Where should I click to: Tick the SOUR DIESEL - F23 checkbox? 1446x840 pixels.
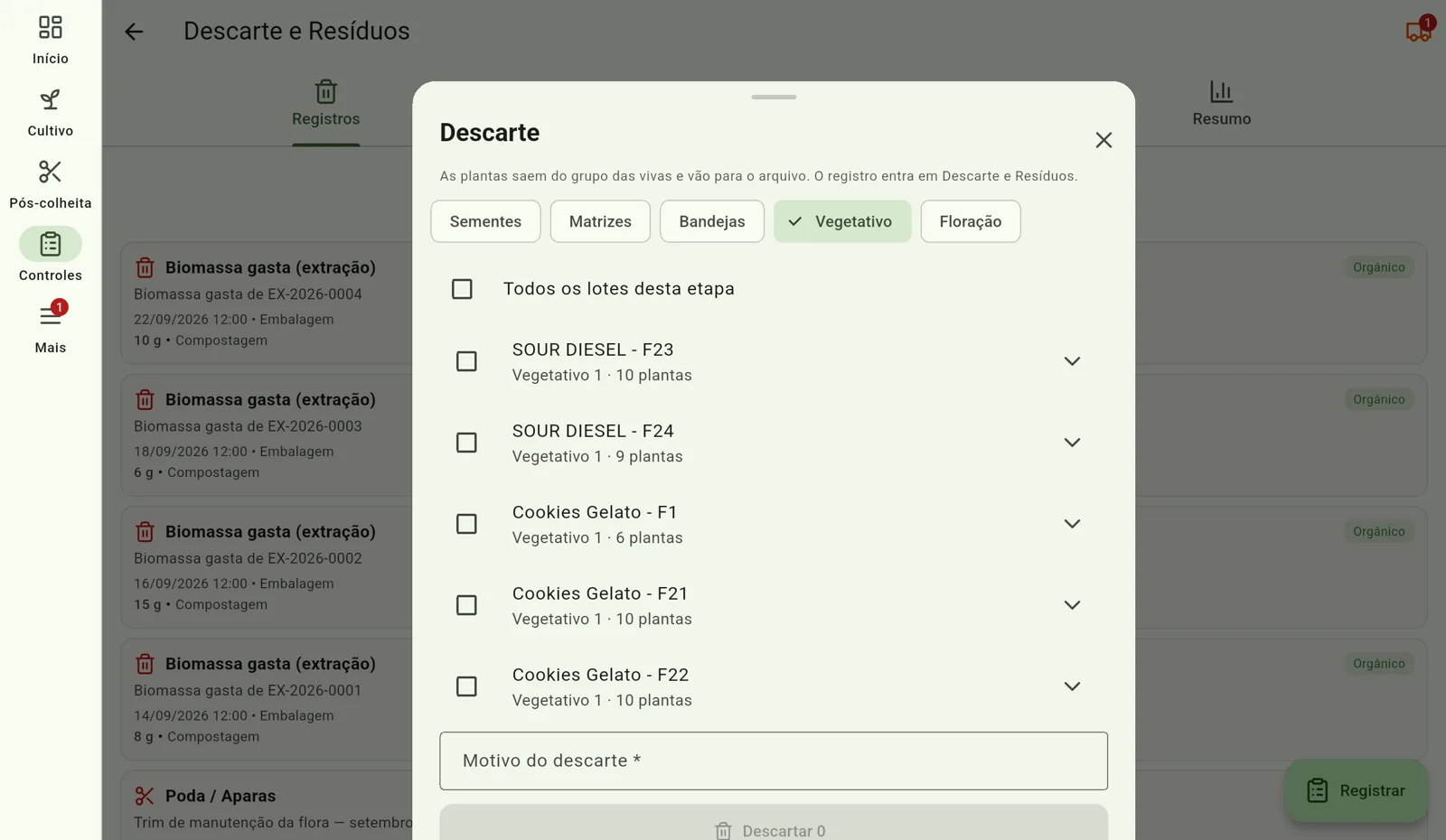click(466, 361)
